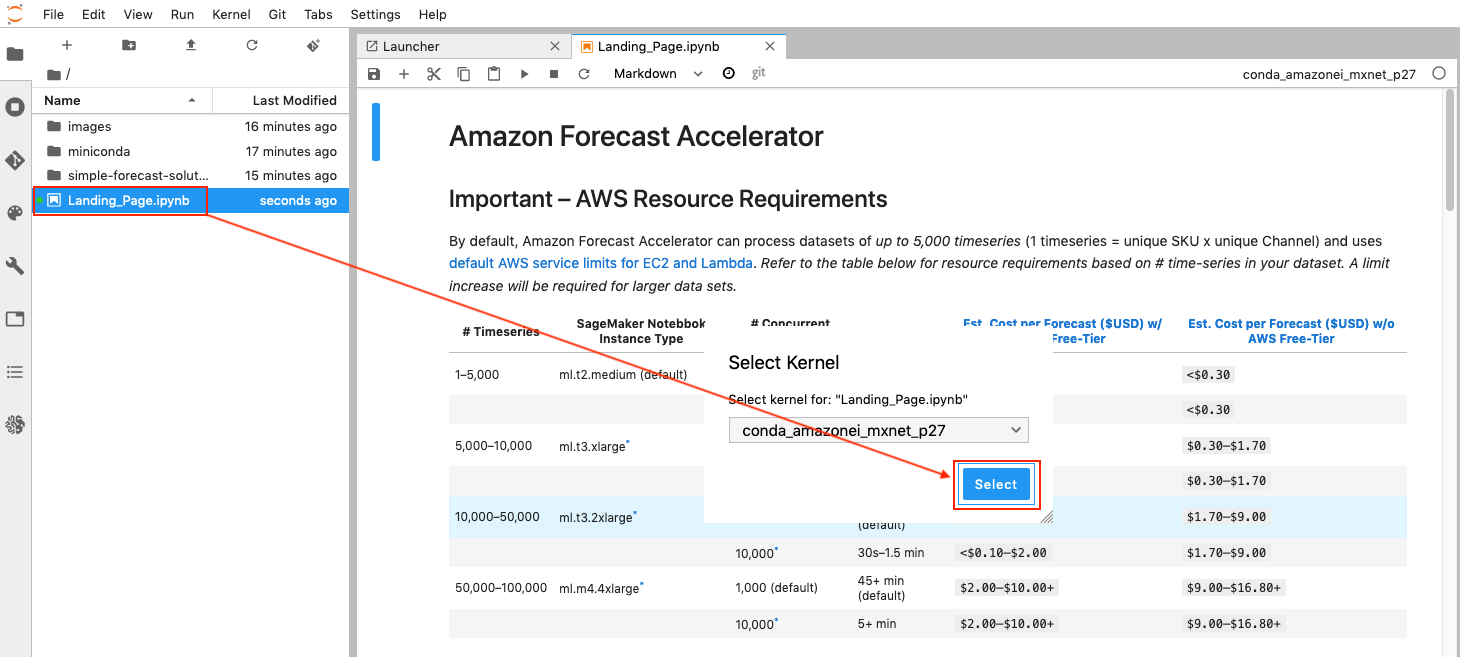Select Landing_Page.ipynb in file browser
Image resolution: width=1460 pixels, height=657 pixels.
(x=191, y=200)
